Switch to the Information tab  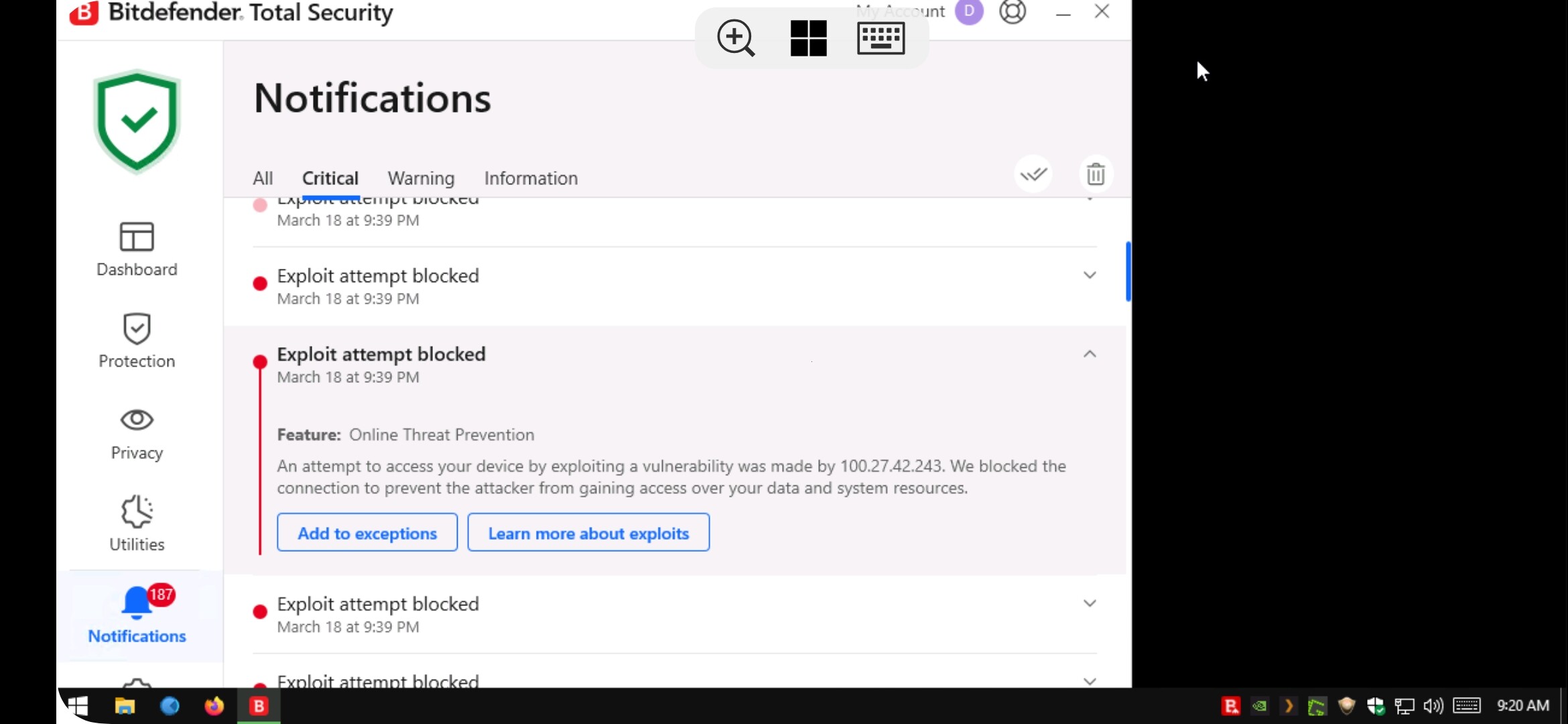(x=531, y=178)
